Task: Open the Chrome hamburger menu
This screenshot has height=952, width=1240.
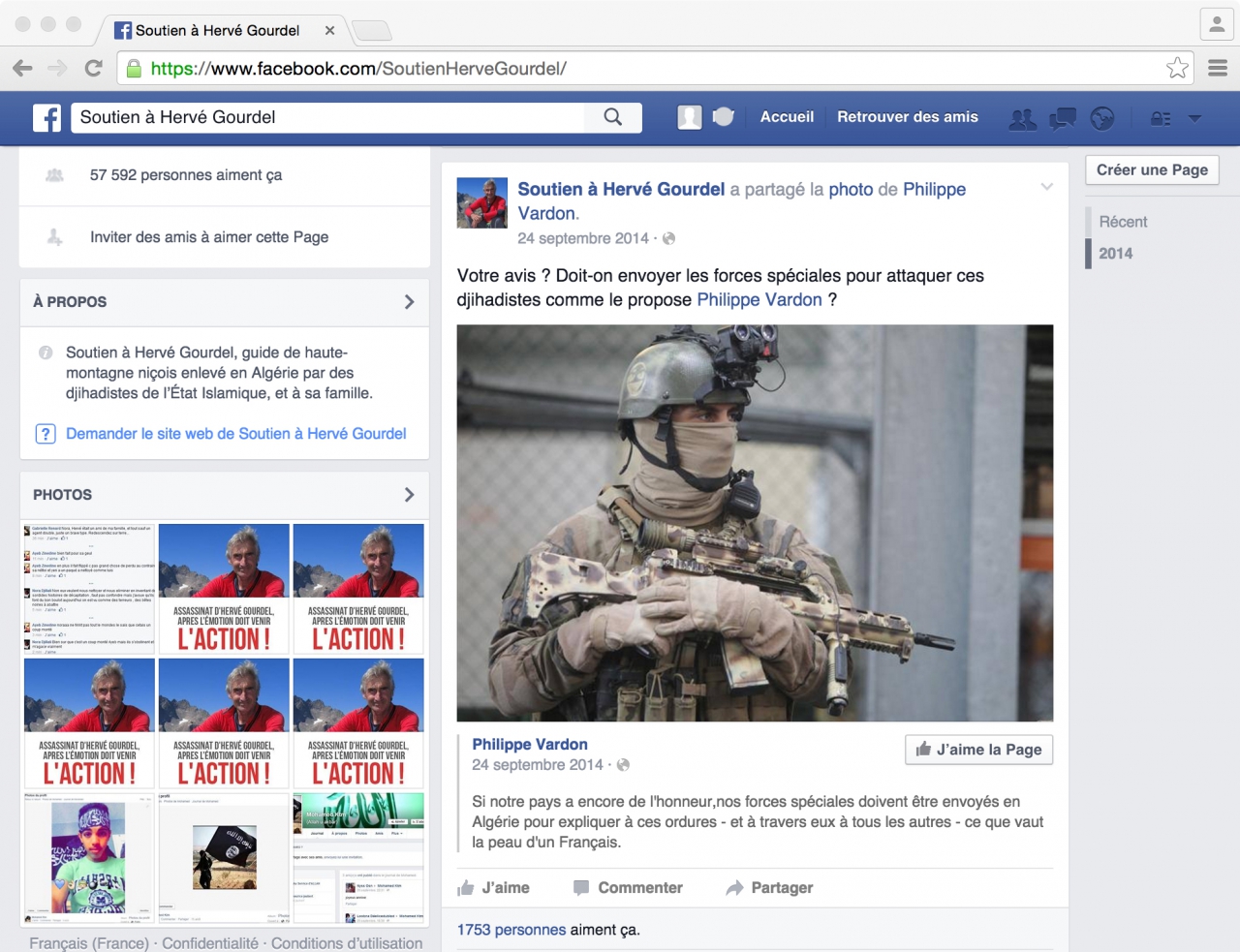Action: tap(1218, 68)
